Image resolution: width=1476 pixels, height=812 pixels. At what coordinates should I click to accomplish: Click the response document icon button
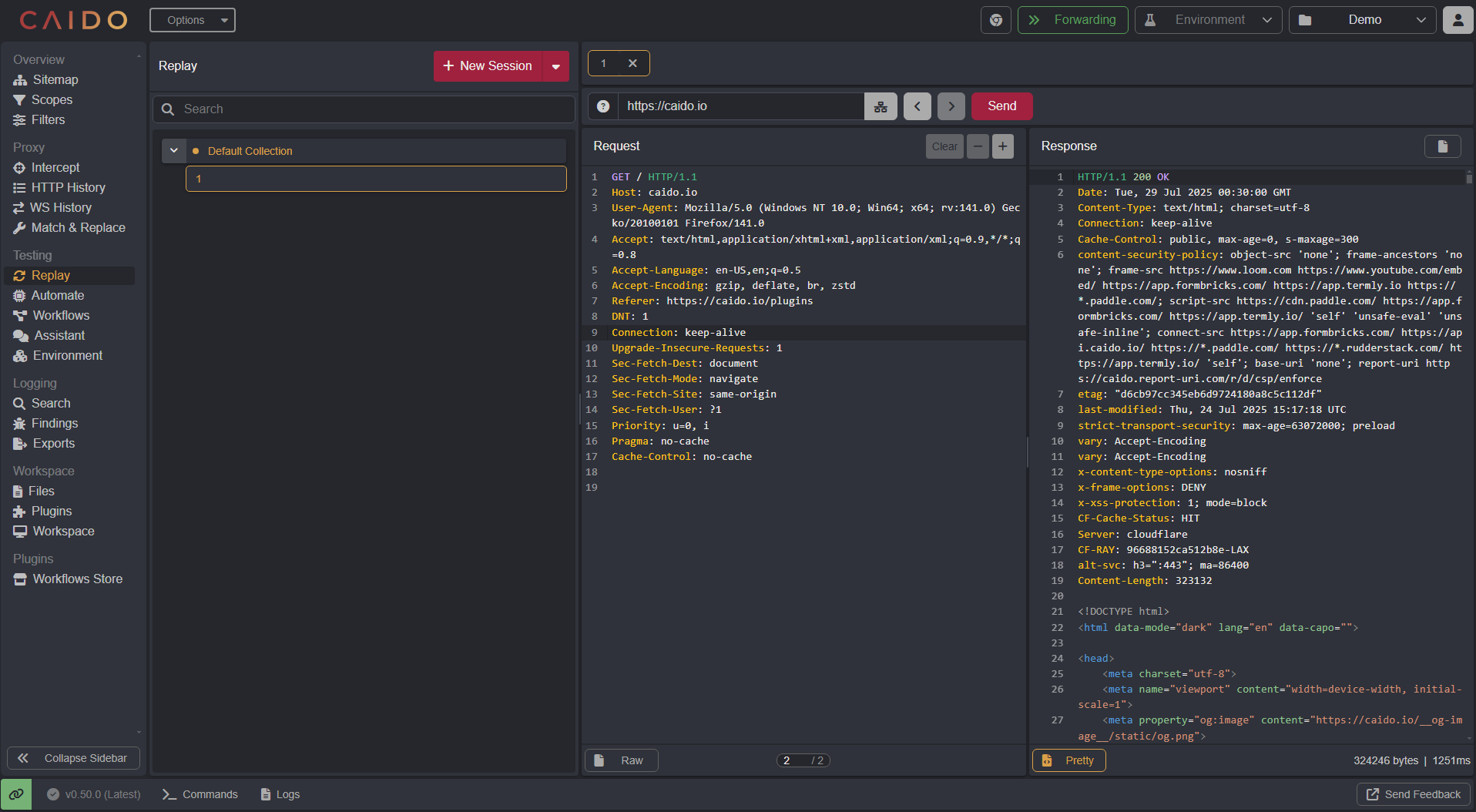(1442, 146)
